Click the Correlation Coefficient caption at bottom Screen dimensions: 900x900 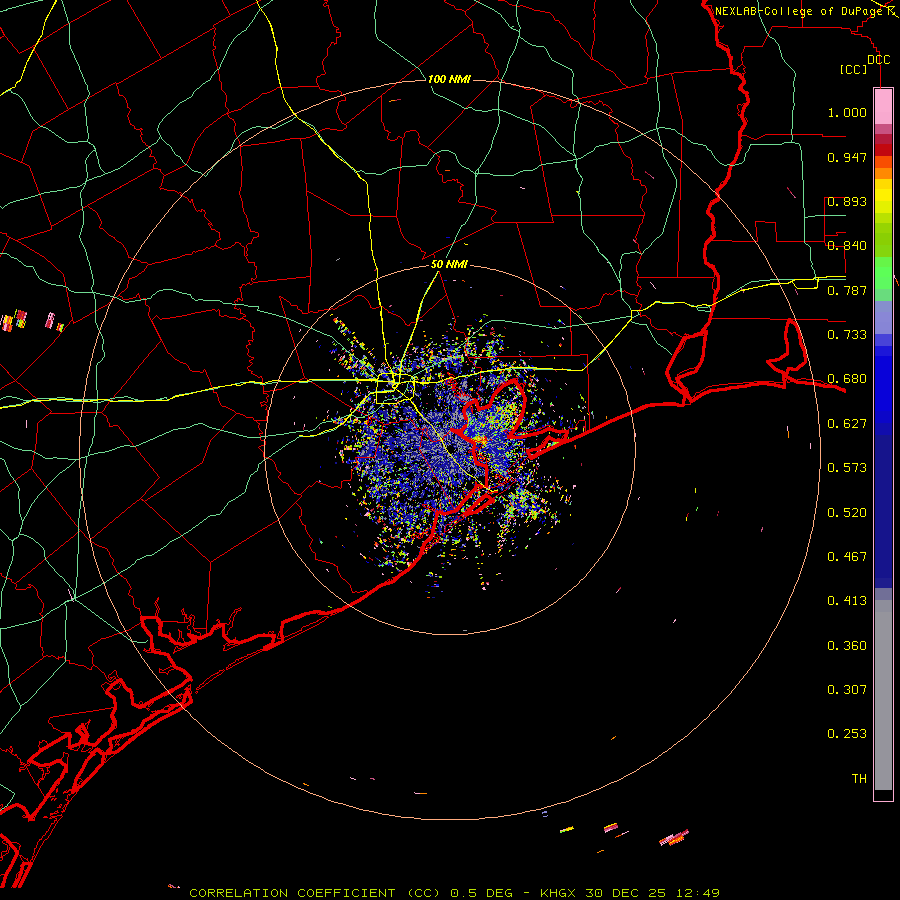(x=454, y=893)
